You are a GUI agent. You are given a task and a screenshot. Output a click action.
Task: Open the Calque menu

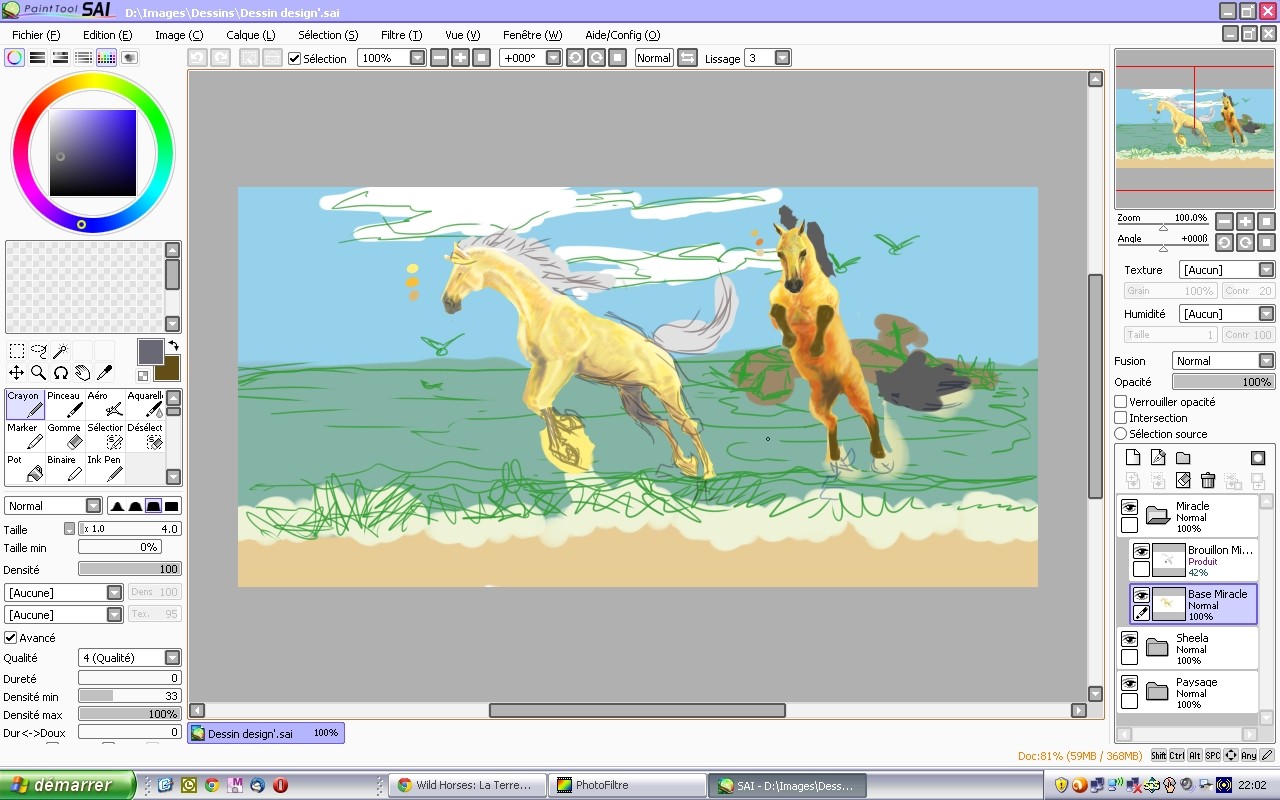(x=251, y=35)
